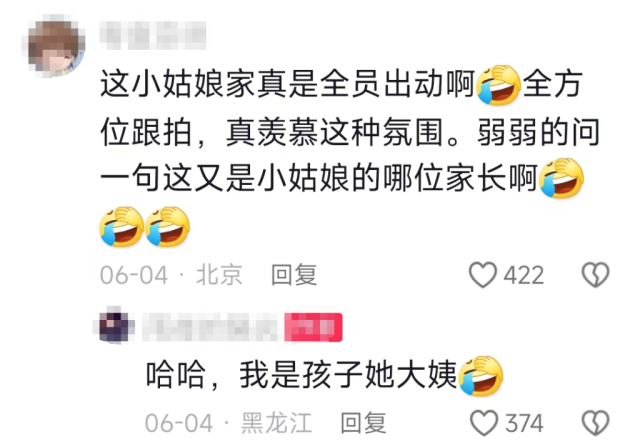Select the comment text about 全员出动
Image resolution: width=640 pixels, height=445 pixels.
(x=349, y=157)
